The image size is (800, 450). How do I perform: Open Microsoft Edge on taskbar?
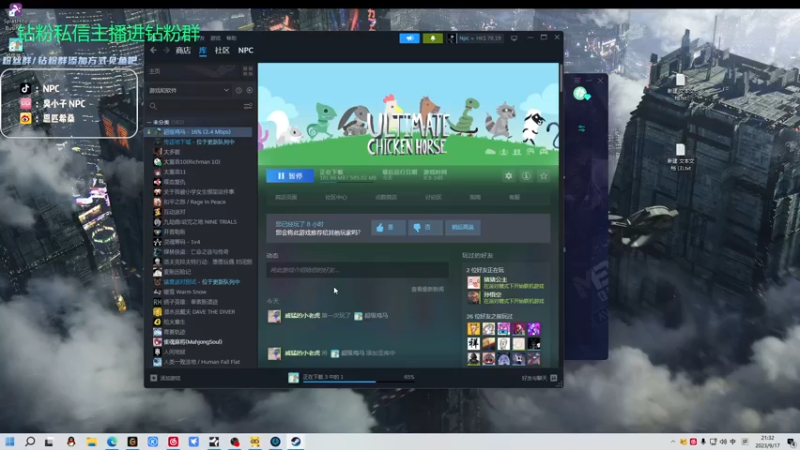coord(112,441)
